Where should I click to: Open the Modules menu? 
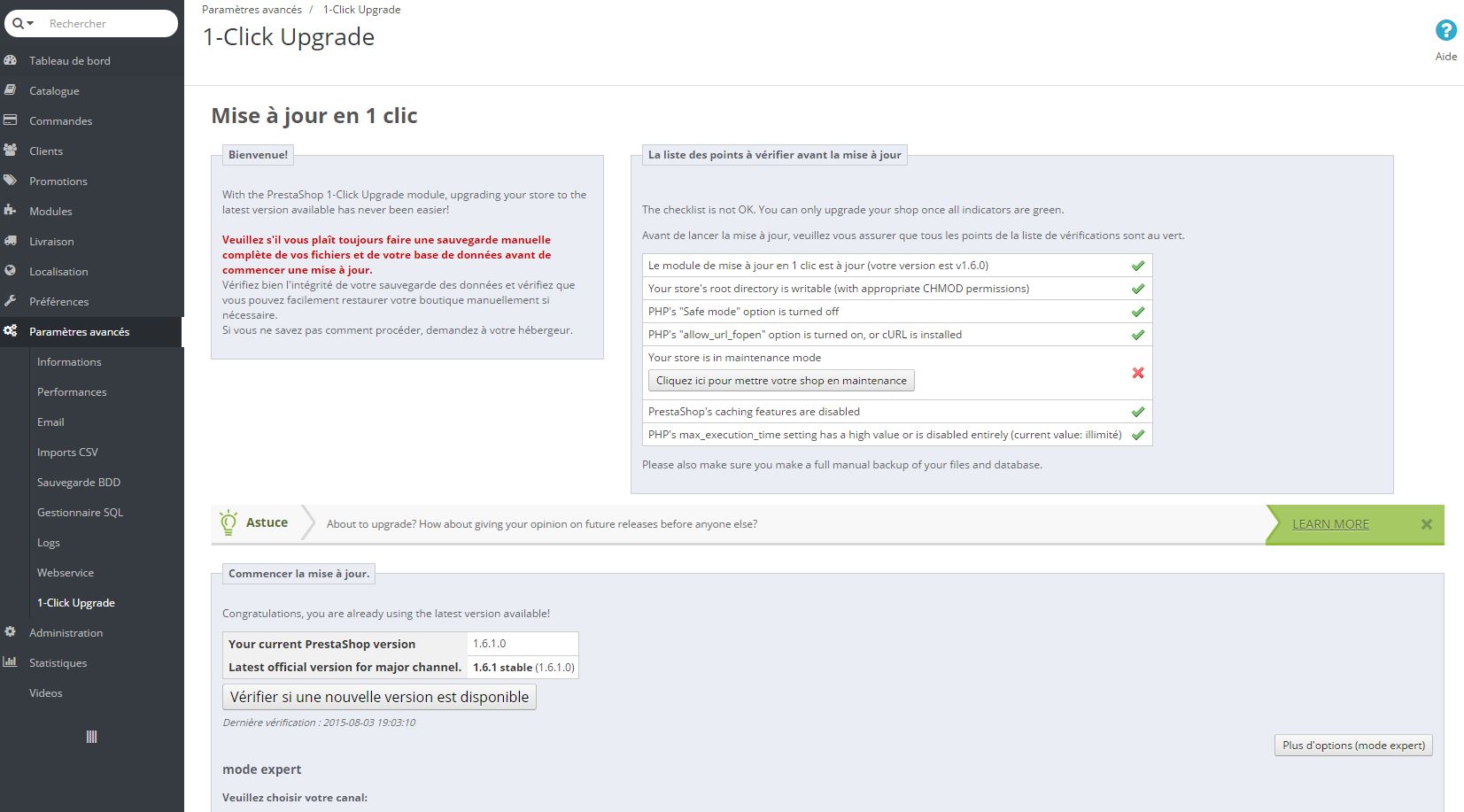(x=50, y=212)
